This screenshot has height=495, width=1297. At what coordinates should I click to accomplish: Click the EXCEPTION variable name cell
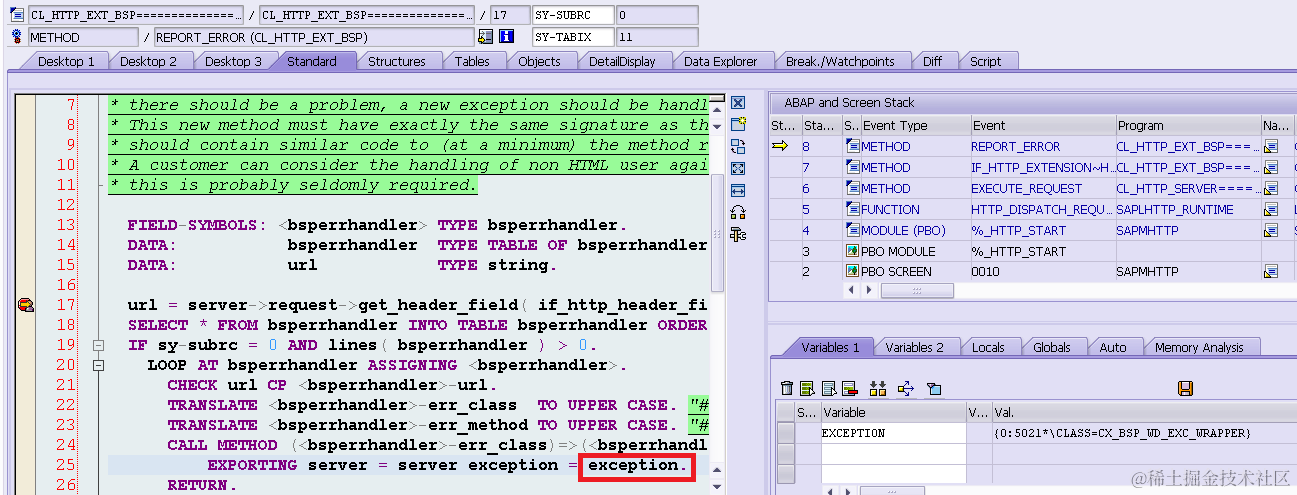point(893,433)
